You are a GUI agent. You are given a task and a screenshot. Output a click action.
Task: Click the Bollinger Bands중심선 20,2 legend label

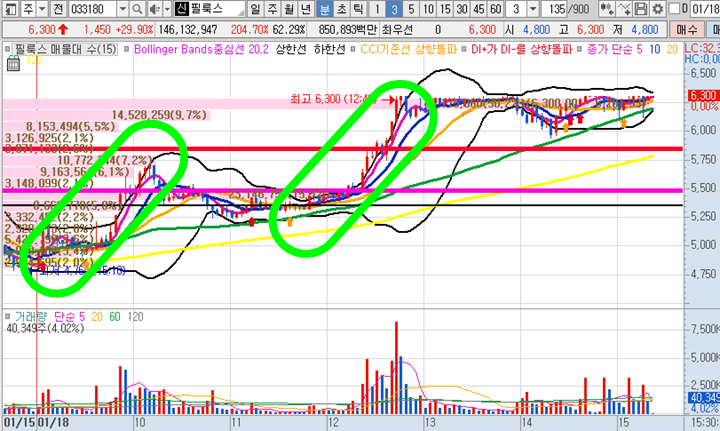(x=201, y=49)
